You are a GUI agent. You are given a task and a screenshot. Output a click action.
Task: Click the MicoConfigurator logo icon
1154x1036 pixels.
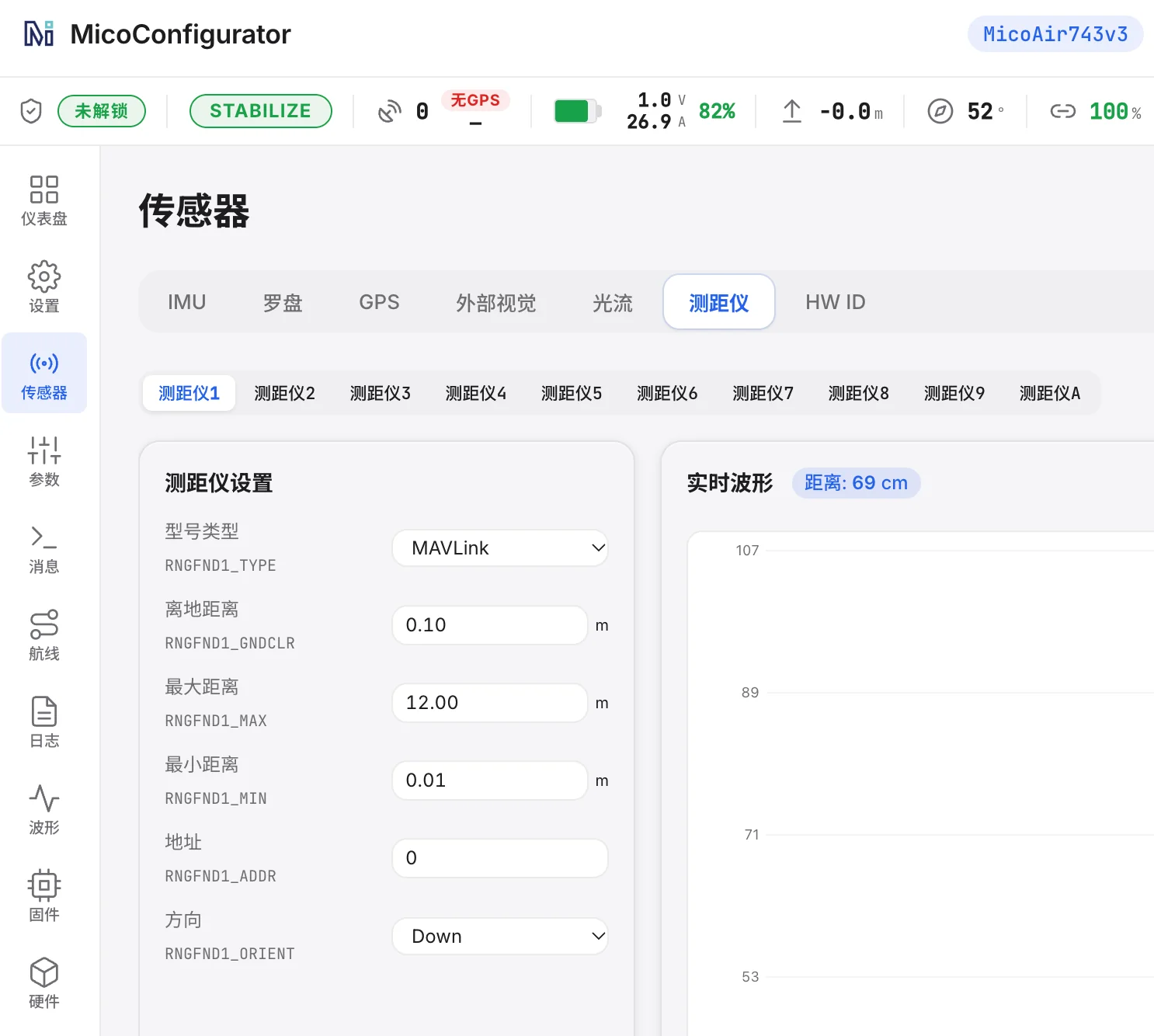click(x=39, y=34)
